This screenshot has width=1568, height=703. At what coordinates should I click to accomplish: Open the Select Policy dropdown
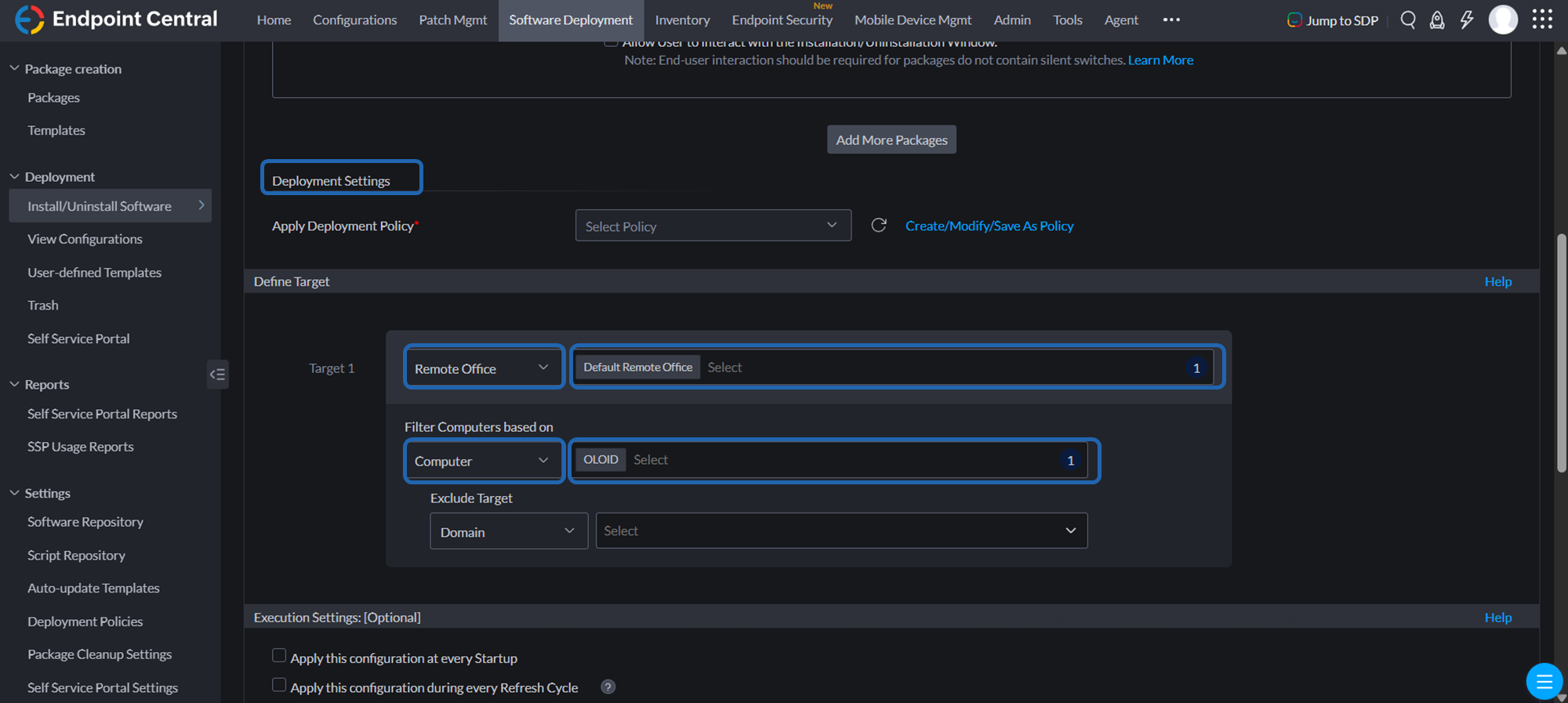pyautogui.click(x=713, y=226)
